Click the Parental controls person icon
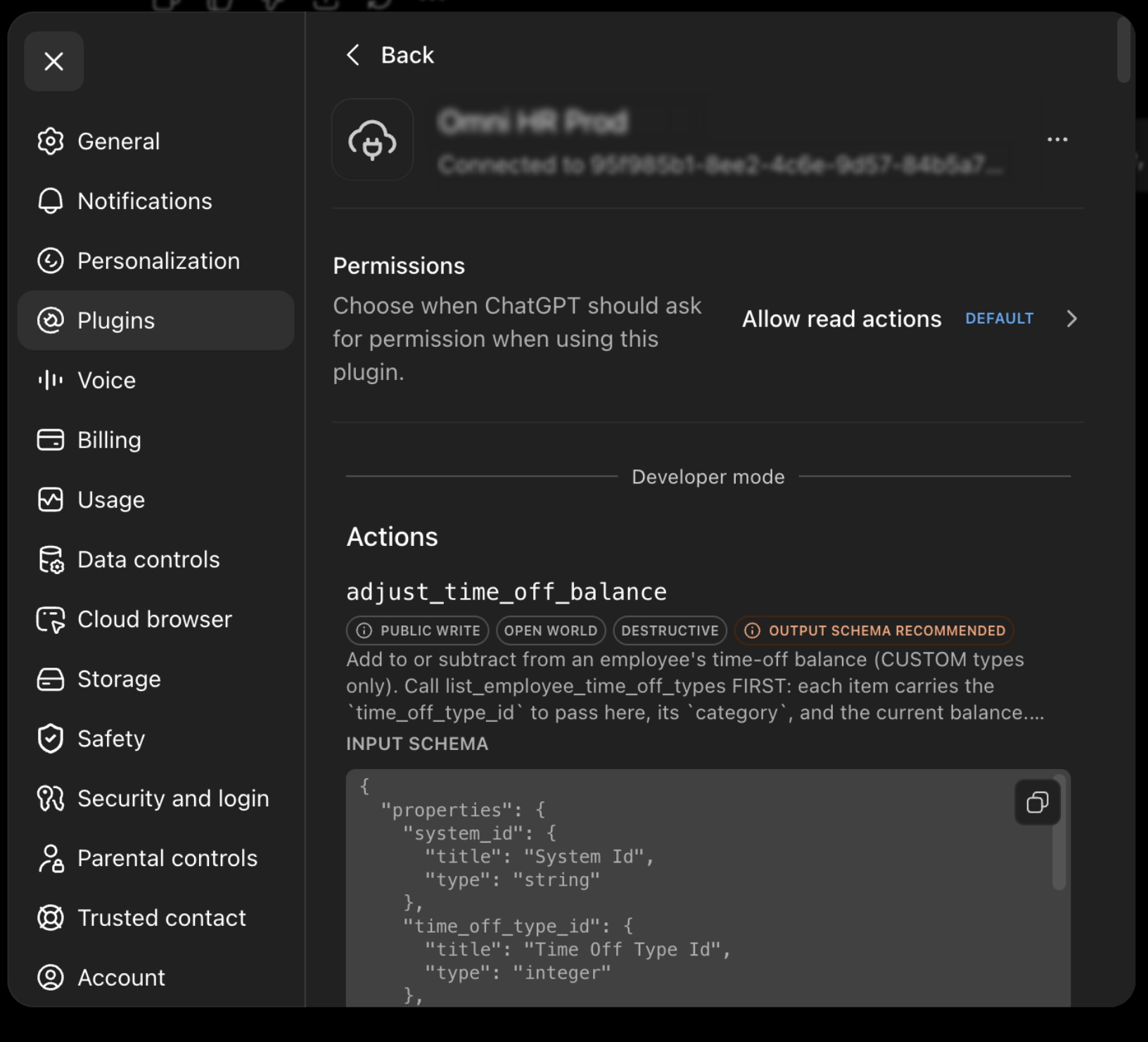 [51, 858]
